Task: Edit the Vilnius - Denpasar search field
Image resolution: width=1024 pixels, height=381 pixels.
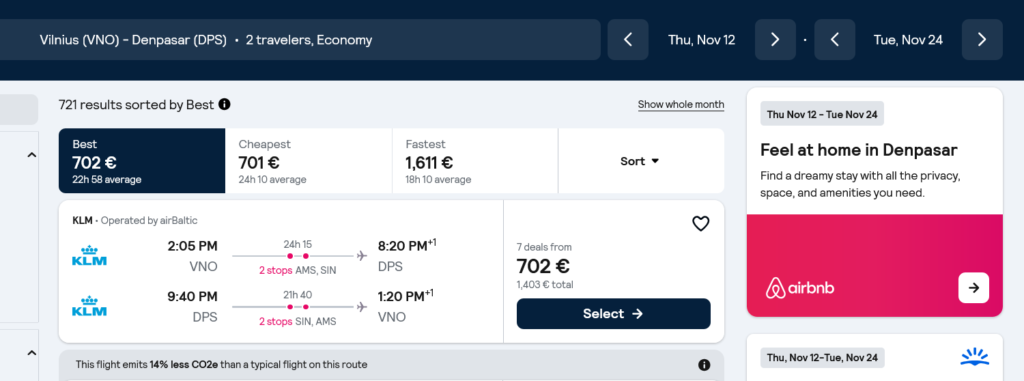Action: click(300, 40)
